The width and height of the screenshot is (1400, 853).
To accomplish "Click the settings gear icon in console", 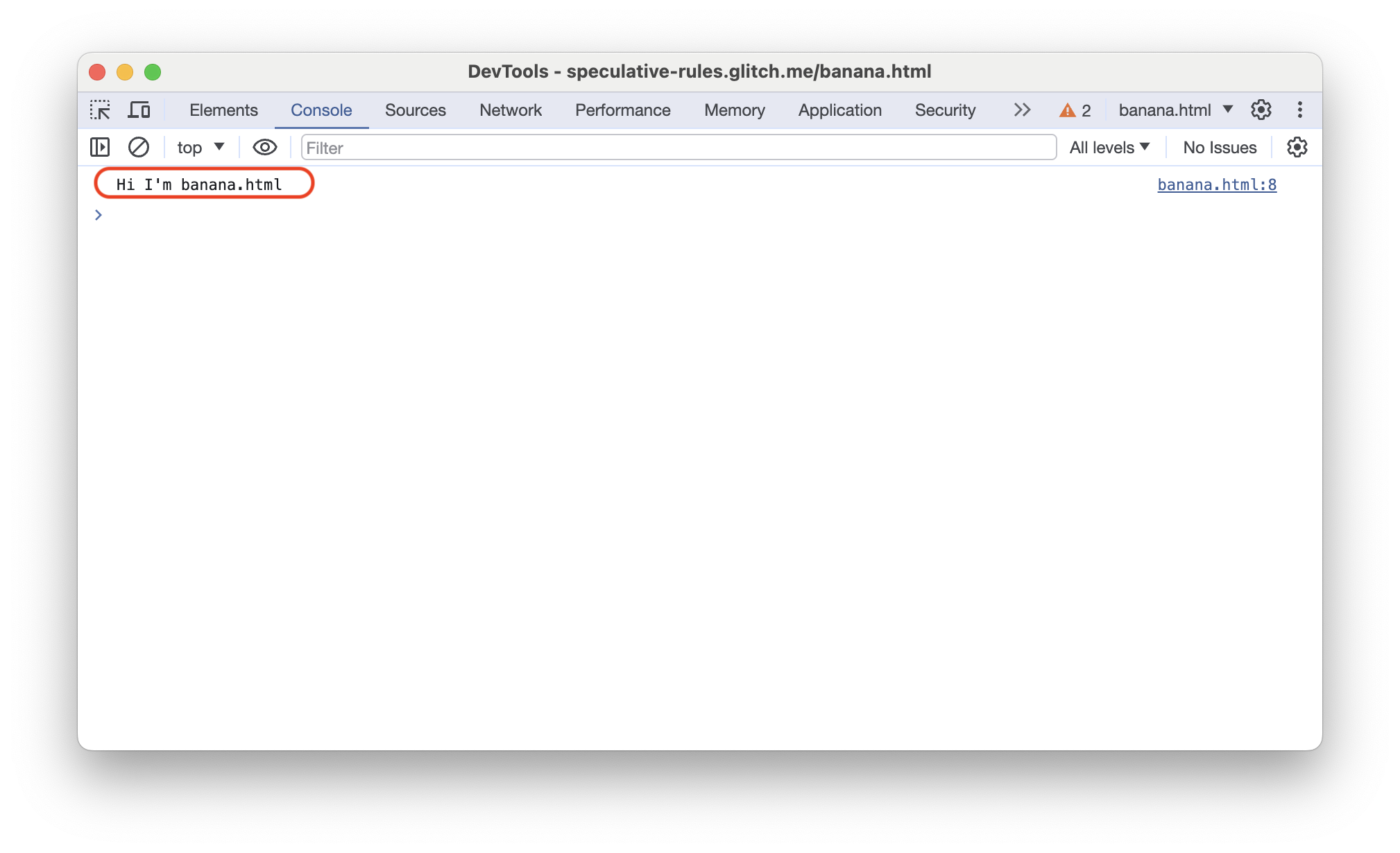I will (x=1297, y=148).
